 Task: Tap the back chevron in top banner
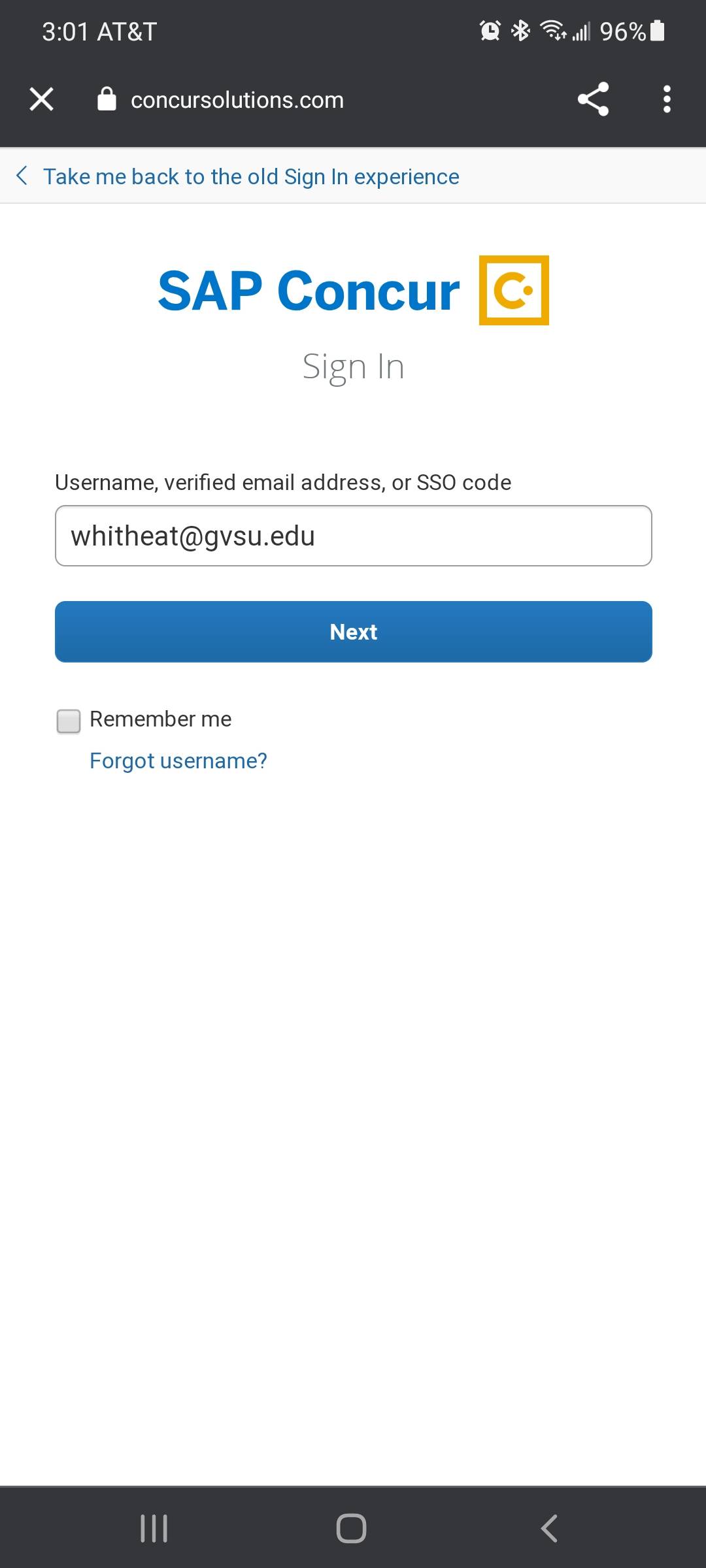point(22,176)
